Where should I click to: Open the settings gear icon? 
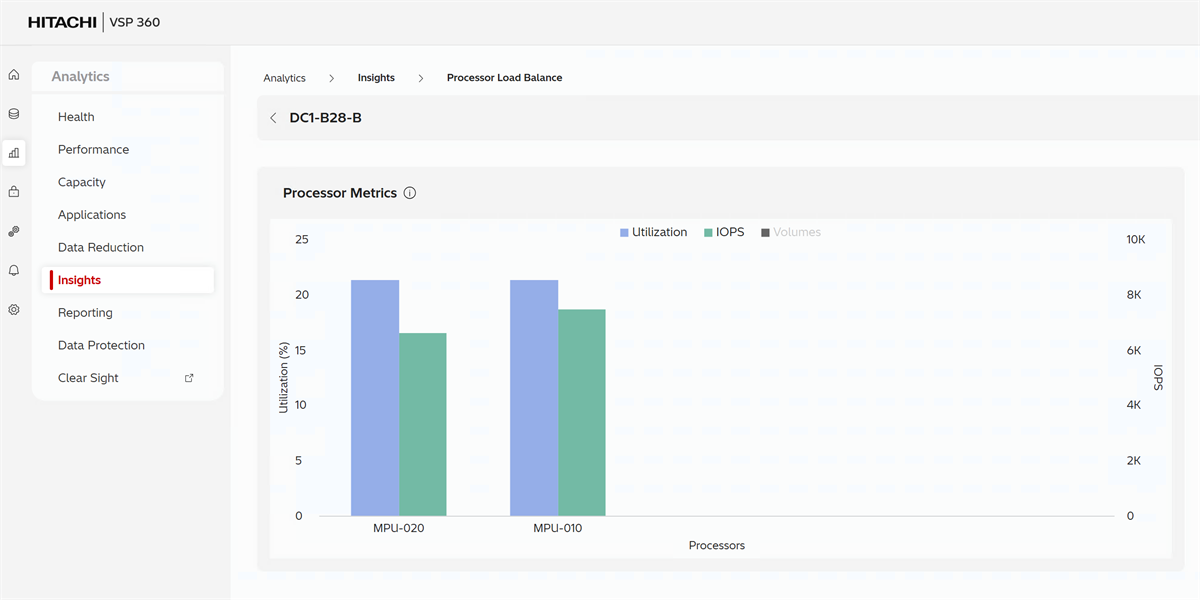pos(14,310)
